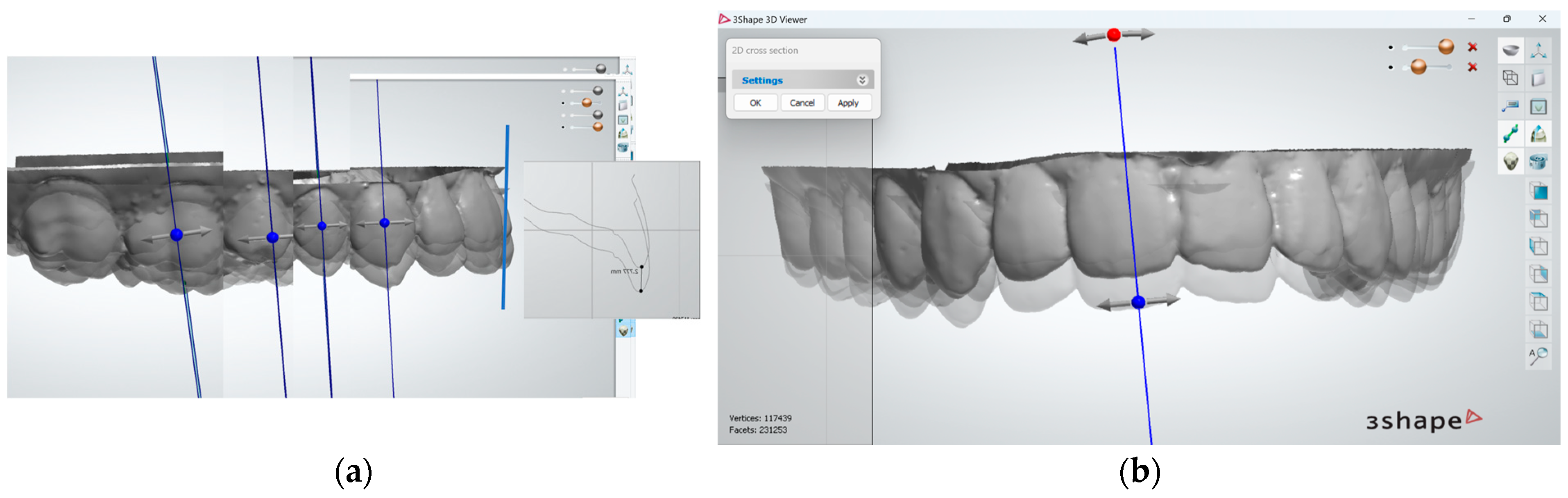The image size is (1568, 498).
Task: Minimize the 3Shape 3D Viewer window
Action: pyautogui.click(x=1471, y=19)
